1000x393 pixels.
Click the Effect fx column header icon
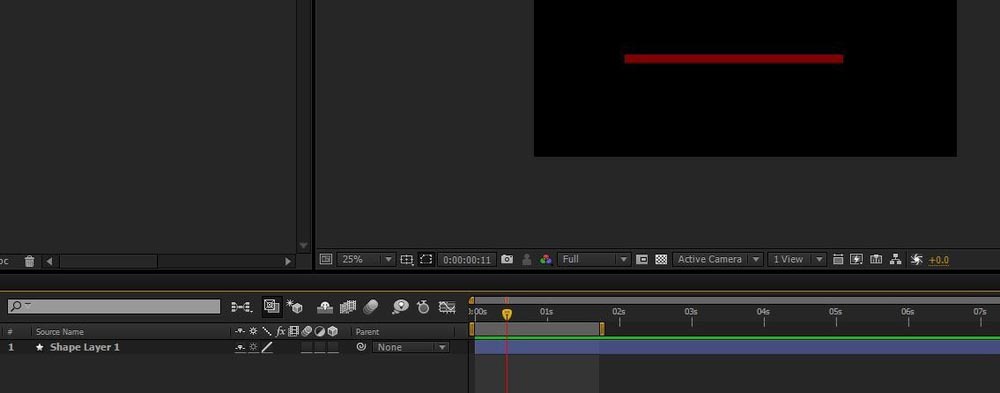[281, 331]
